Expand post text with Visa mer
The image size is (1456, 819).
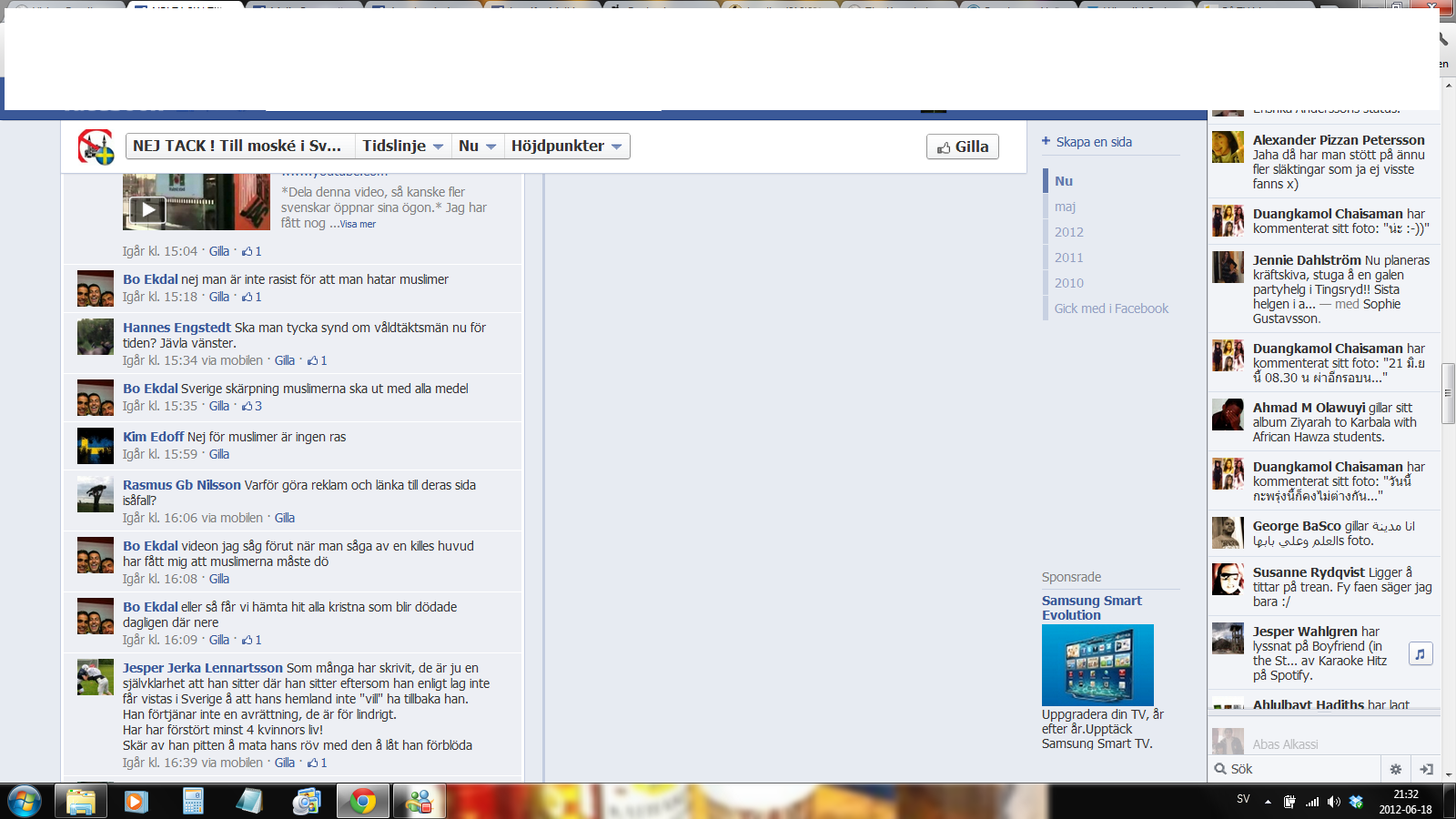[x=358, y=224]
